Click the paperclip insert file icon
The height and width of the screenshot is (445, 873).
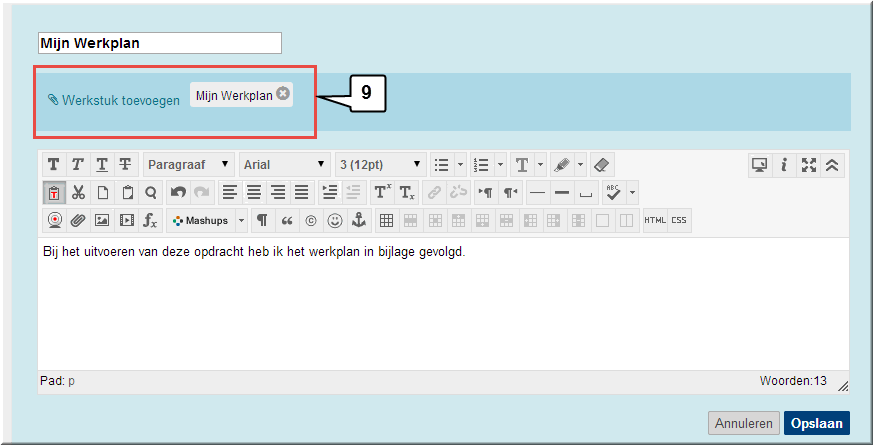79,221
